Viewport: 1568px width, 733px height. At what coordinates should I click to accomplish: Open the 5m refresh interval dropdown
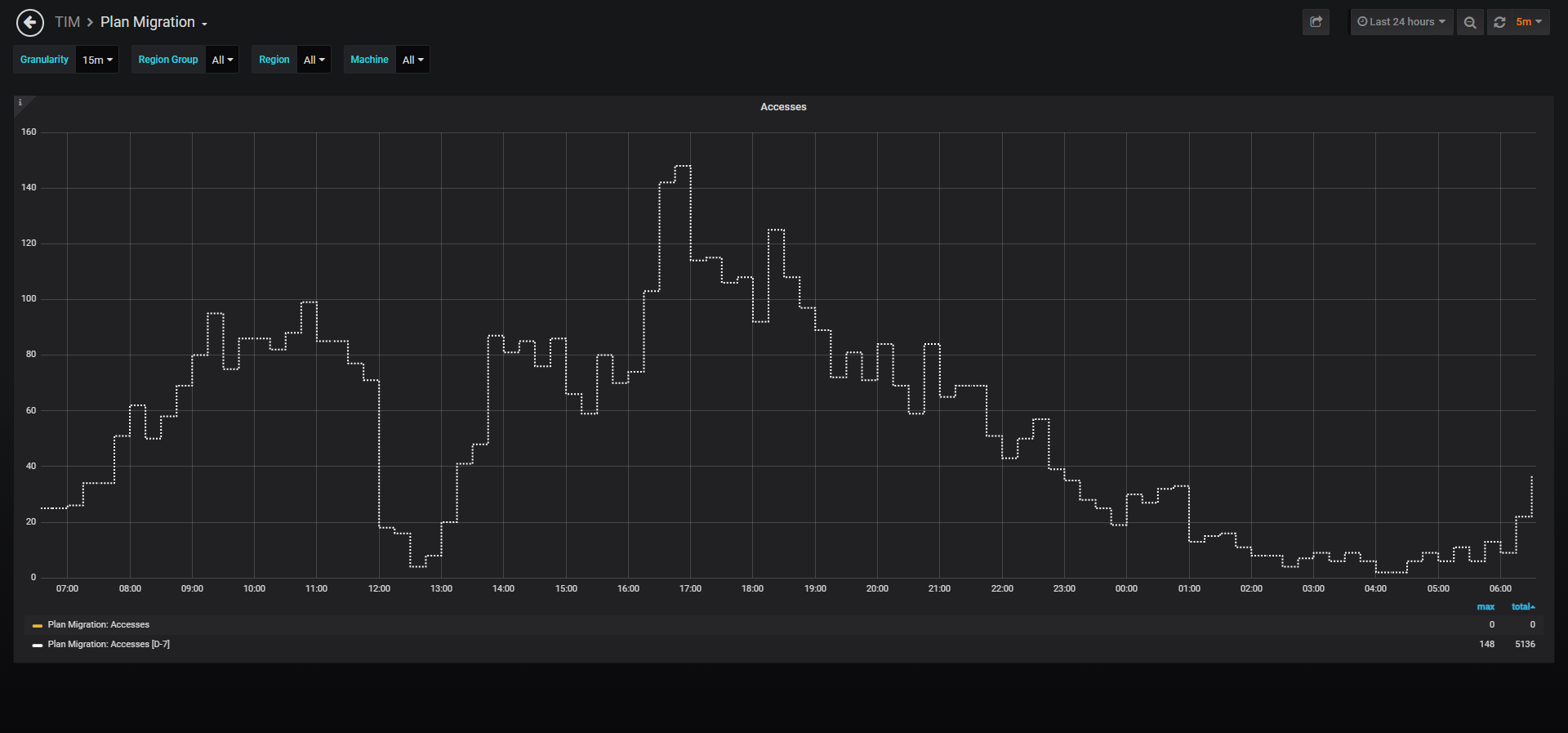(x=1528, y=22)
